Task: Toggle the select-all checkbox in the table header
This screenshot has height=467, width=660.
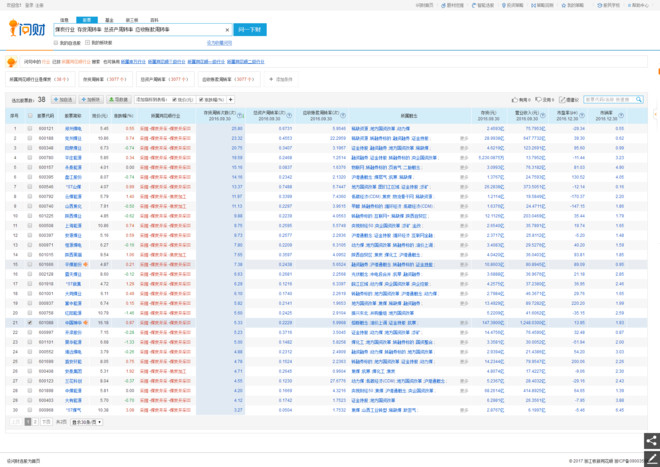Action: point(30,116)
